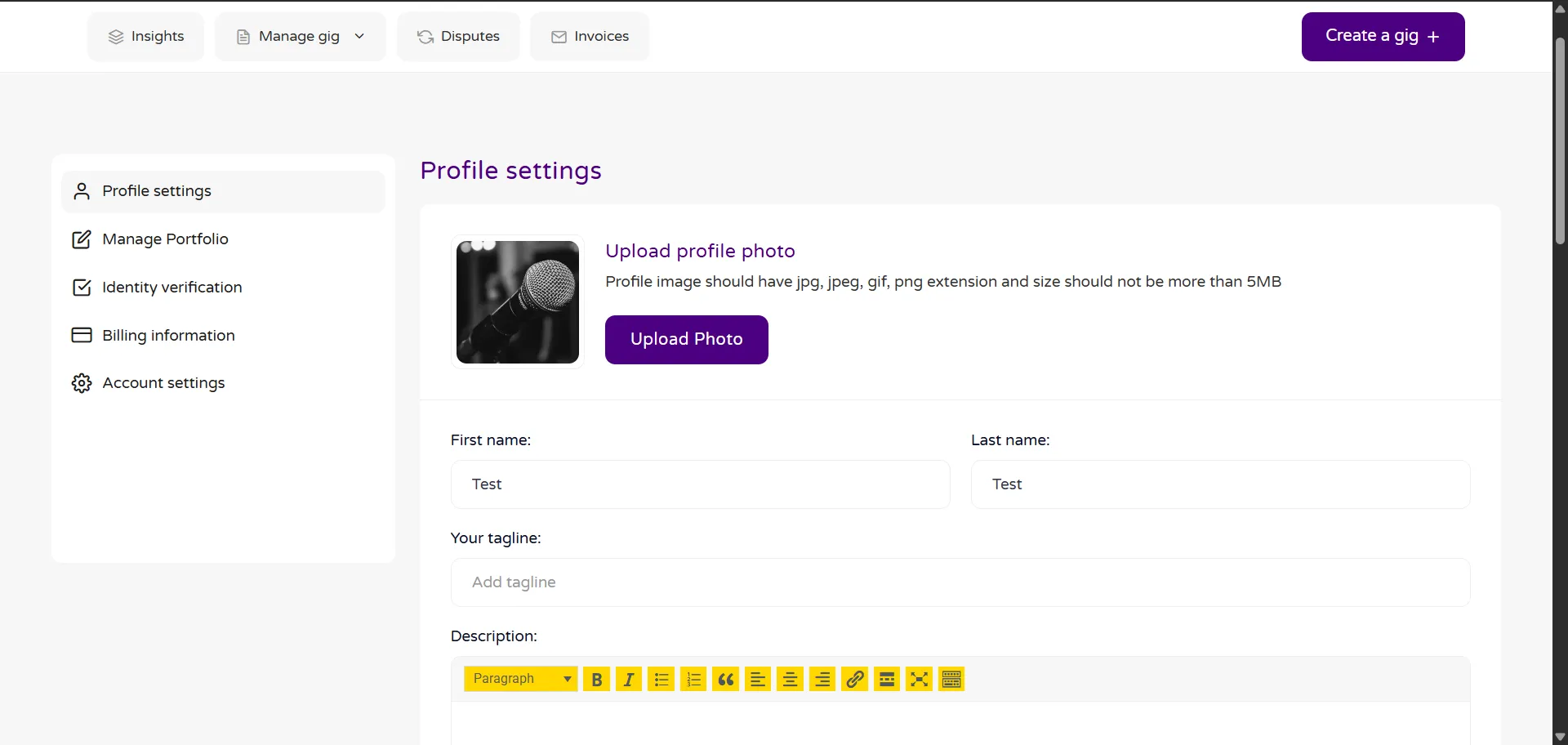
Task: Click the insert link icon
Action: 854,679
